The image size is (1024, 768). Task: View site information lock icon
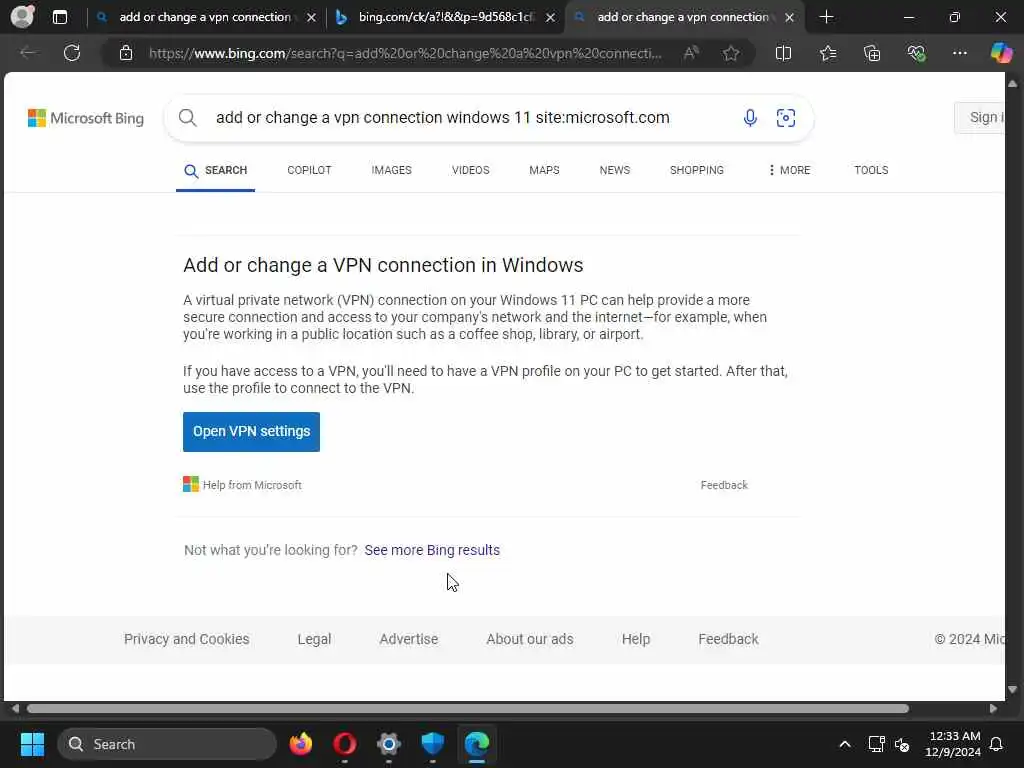pyautogui.click(x=126, y=53)
